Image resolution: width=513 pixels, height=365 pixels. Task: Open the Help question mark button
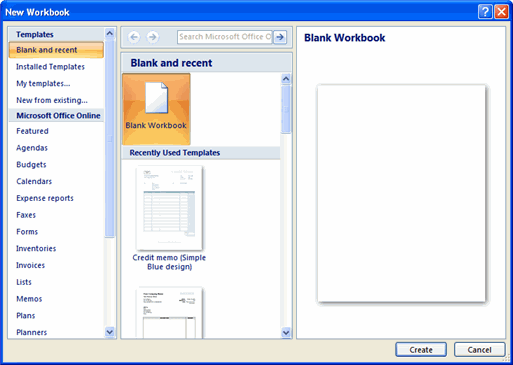(x=485, y=12)
